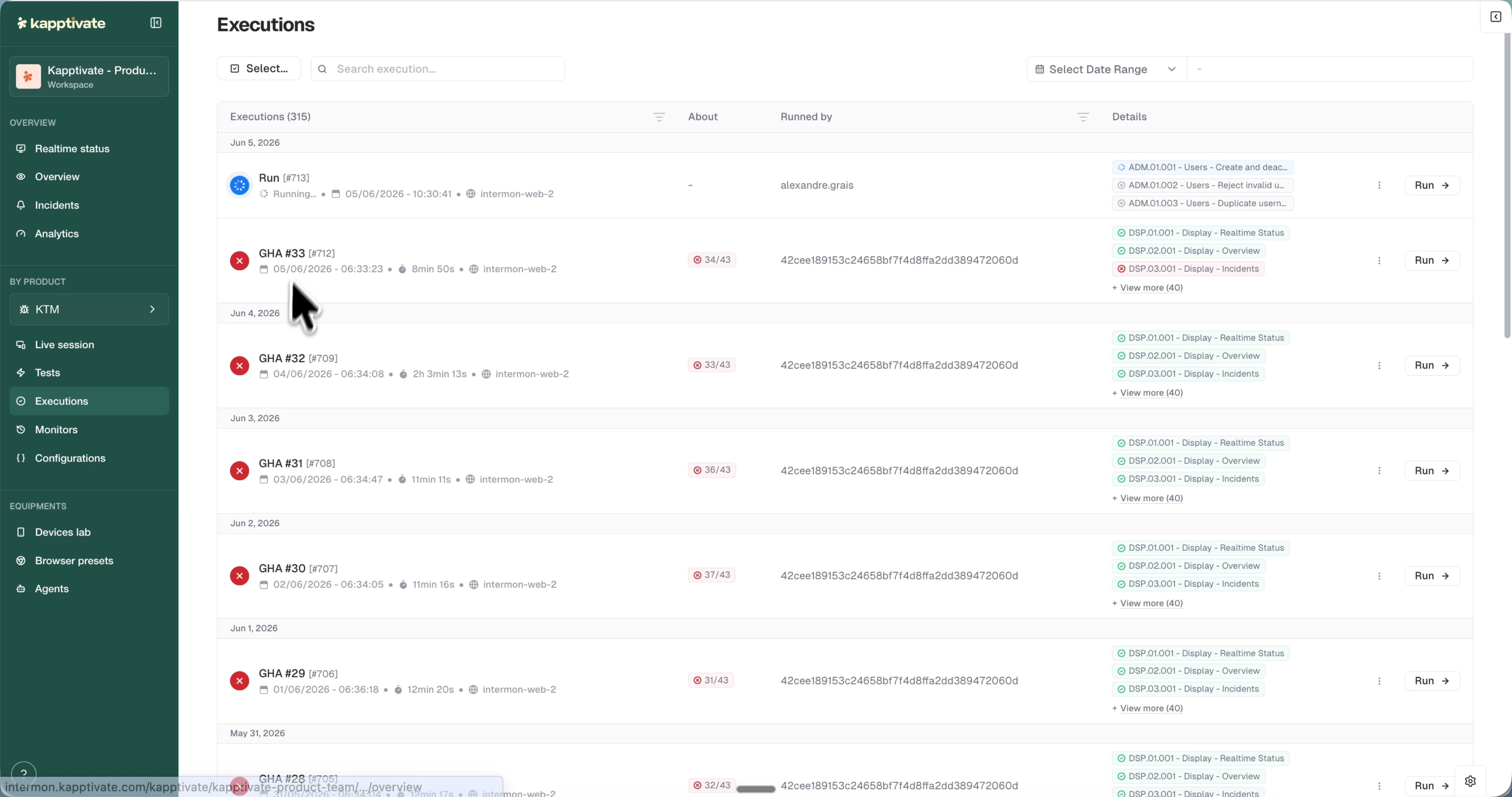This screenshot has height=797, width=1512.
Task: Toggle the Select... checkbox button
Action: pos(259,69)
